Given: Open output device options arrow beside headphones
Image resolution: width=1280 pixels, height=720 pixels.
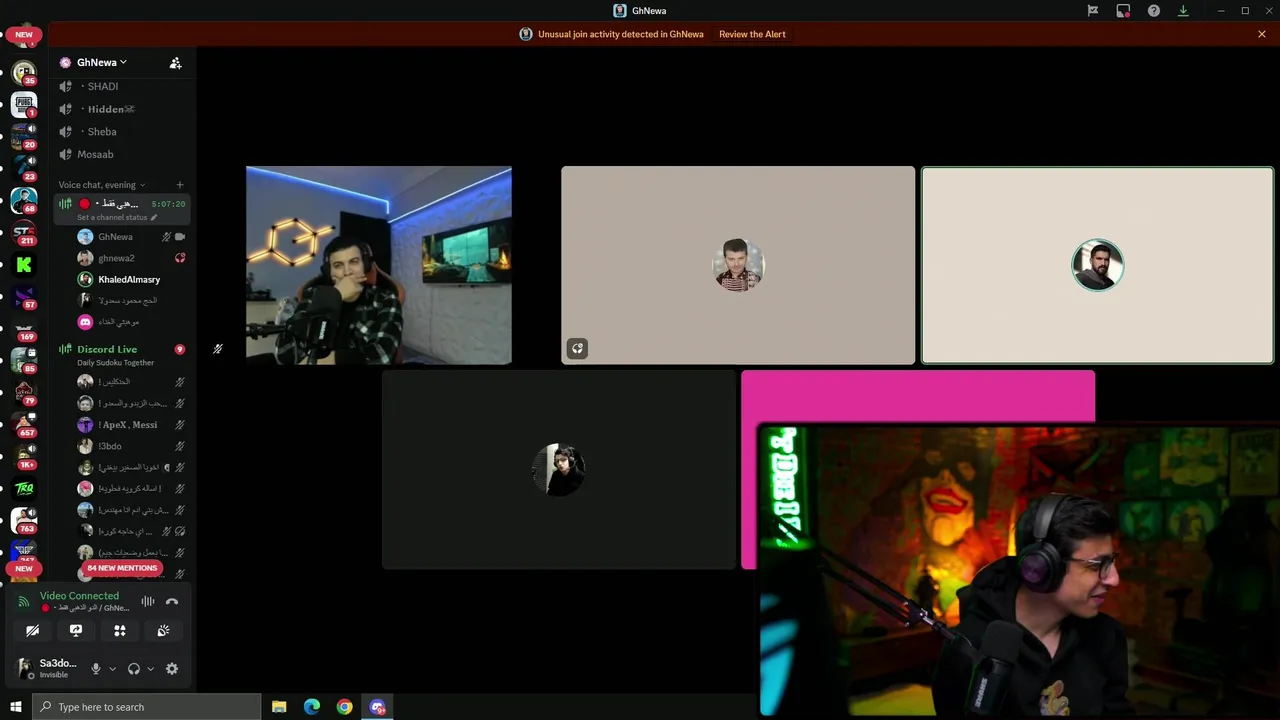Looking at the screenshot, I should pyautogui.click(x=151, y=669).
